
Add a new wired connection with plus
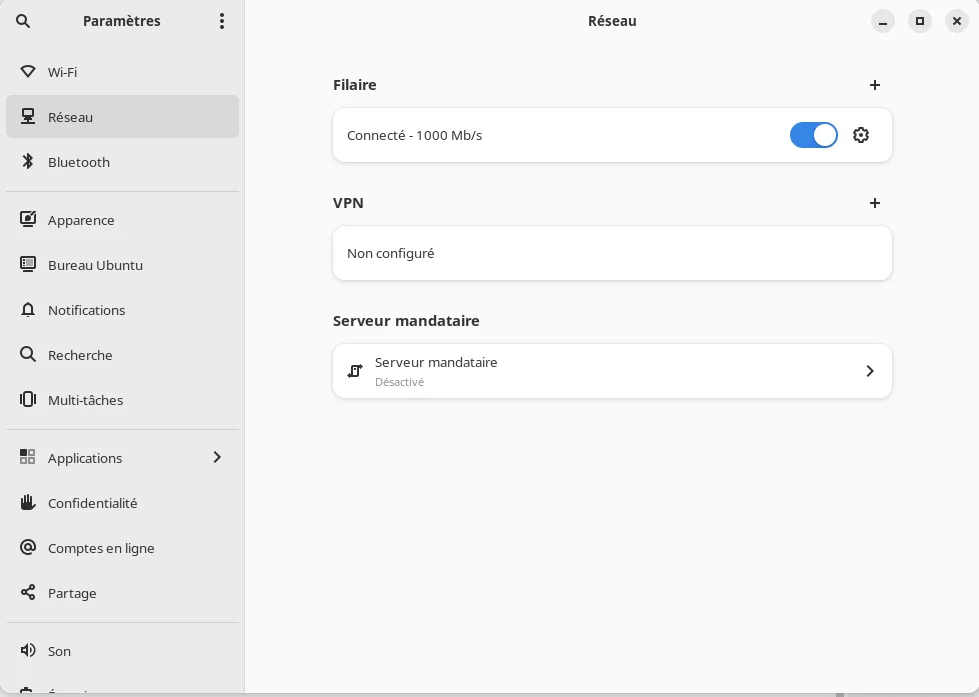pyautogui.click(x=875, y=85)
